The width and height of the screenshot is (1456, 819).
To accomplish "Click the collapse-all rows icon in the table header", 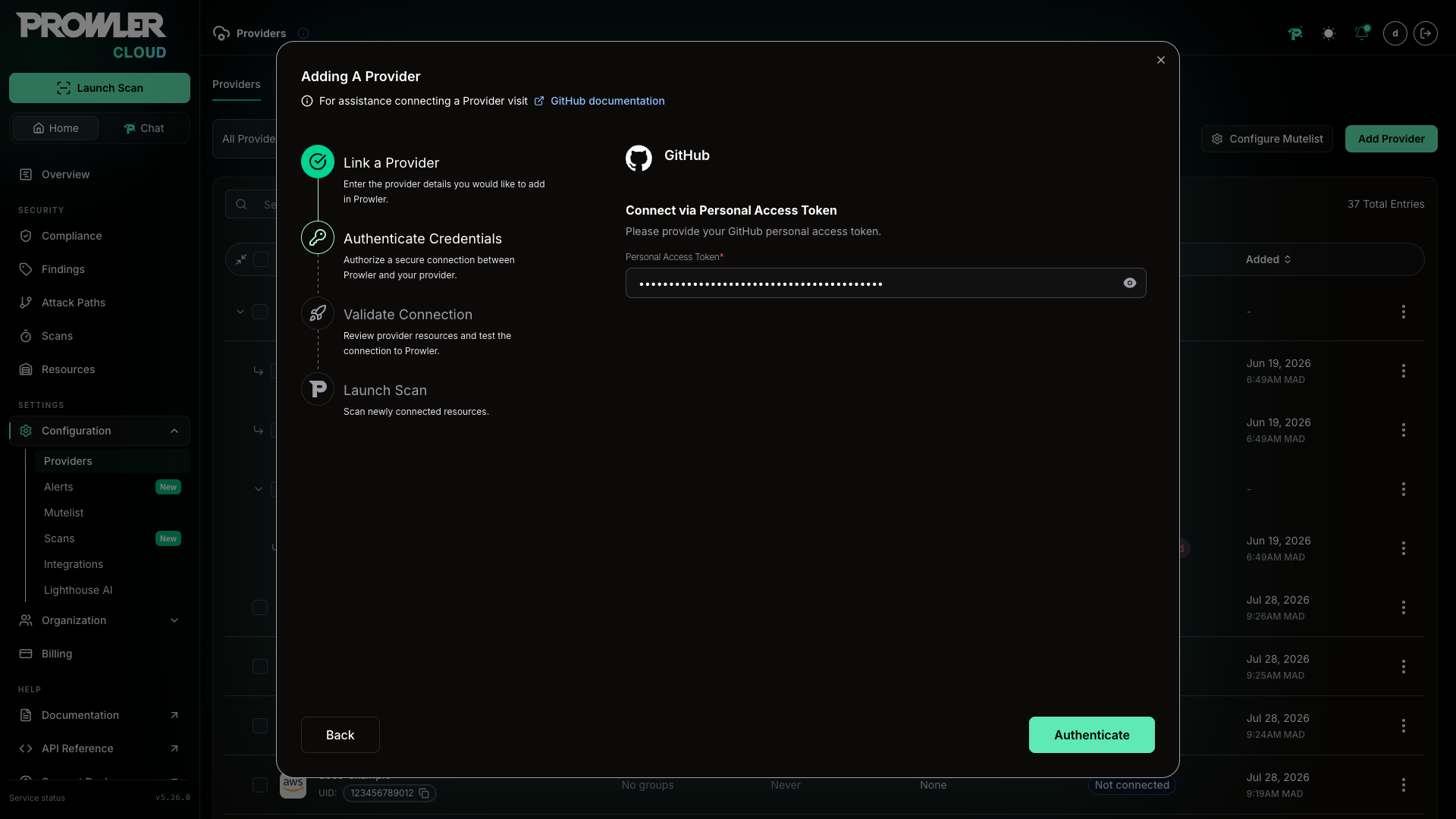I will pos(241,259).
